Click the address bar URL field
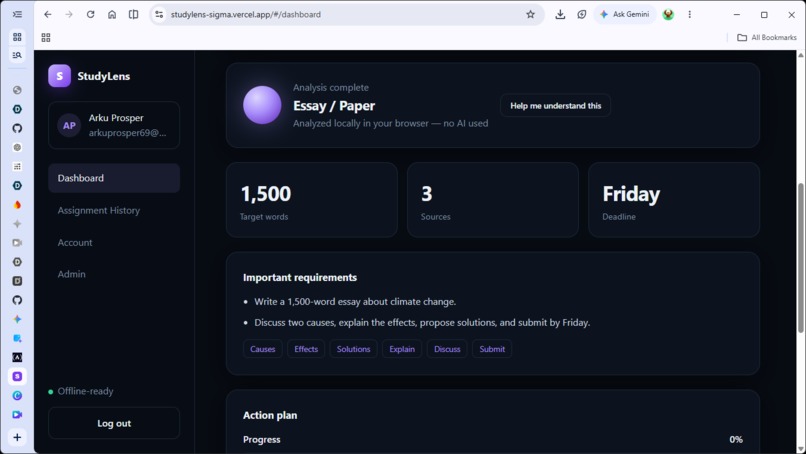Screen dimensions: 806x454 tap(344, 14)
